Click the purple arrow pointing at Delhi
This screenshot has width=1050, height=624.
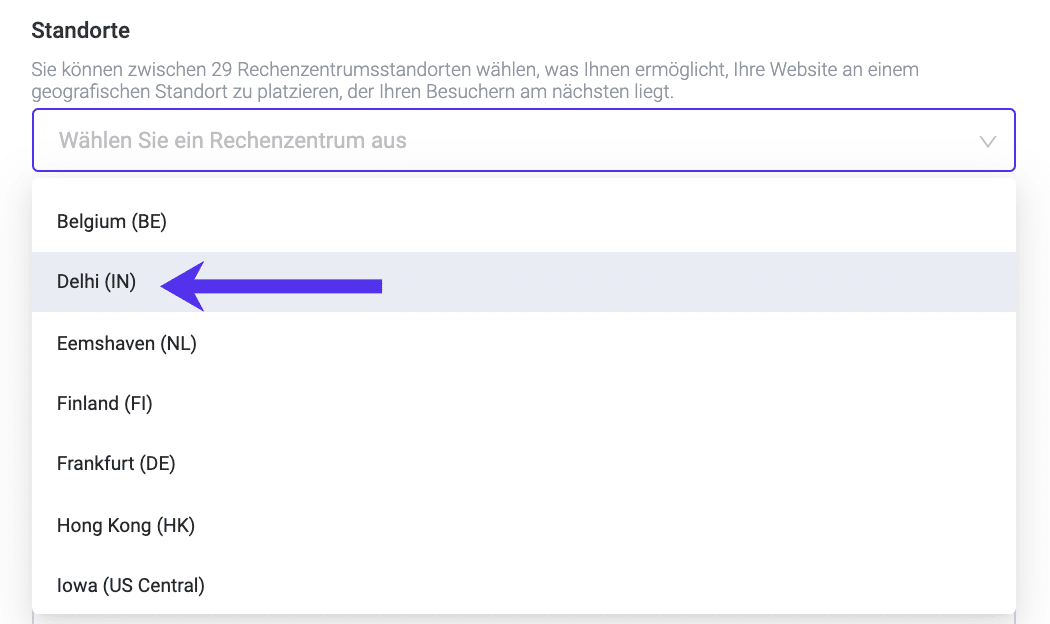coord(272,286)
